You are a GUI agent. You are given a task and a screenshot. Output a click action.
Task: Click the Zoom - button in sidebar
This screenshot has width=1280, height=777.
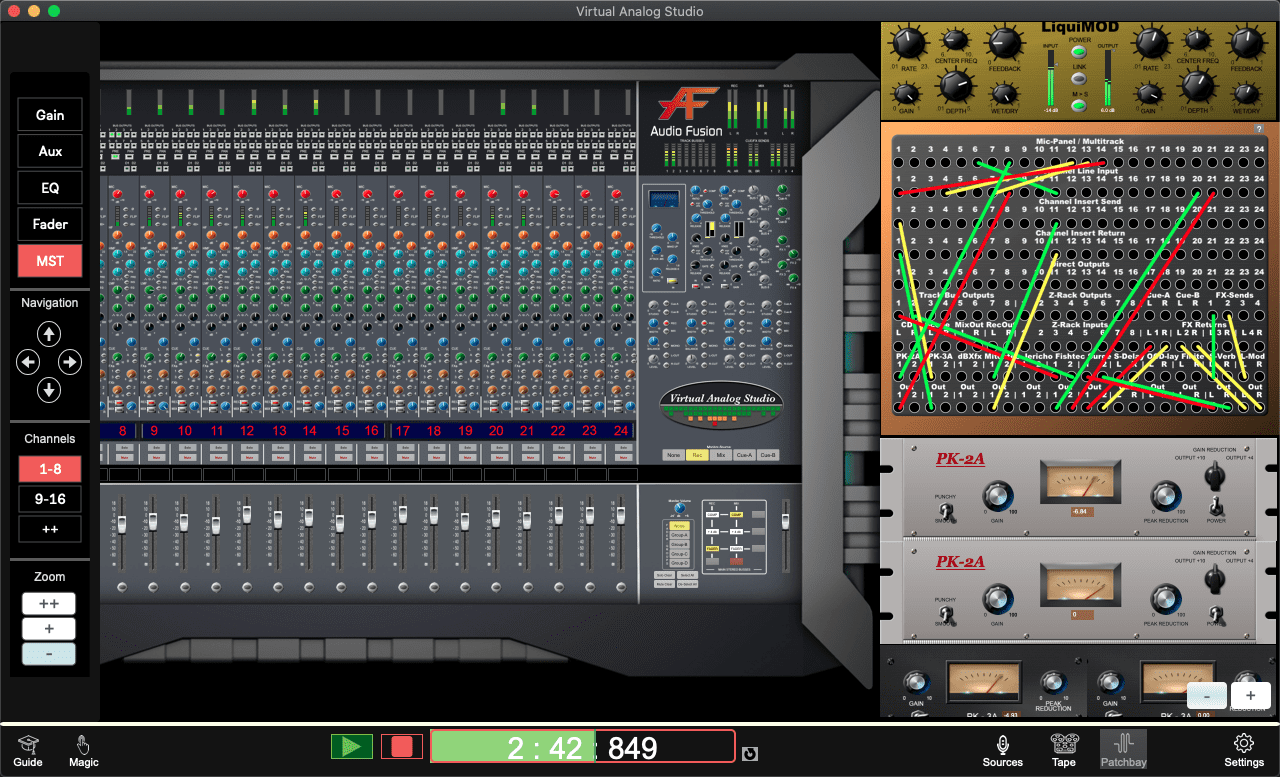click(49, 654)
